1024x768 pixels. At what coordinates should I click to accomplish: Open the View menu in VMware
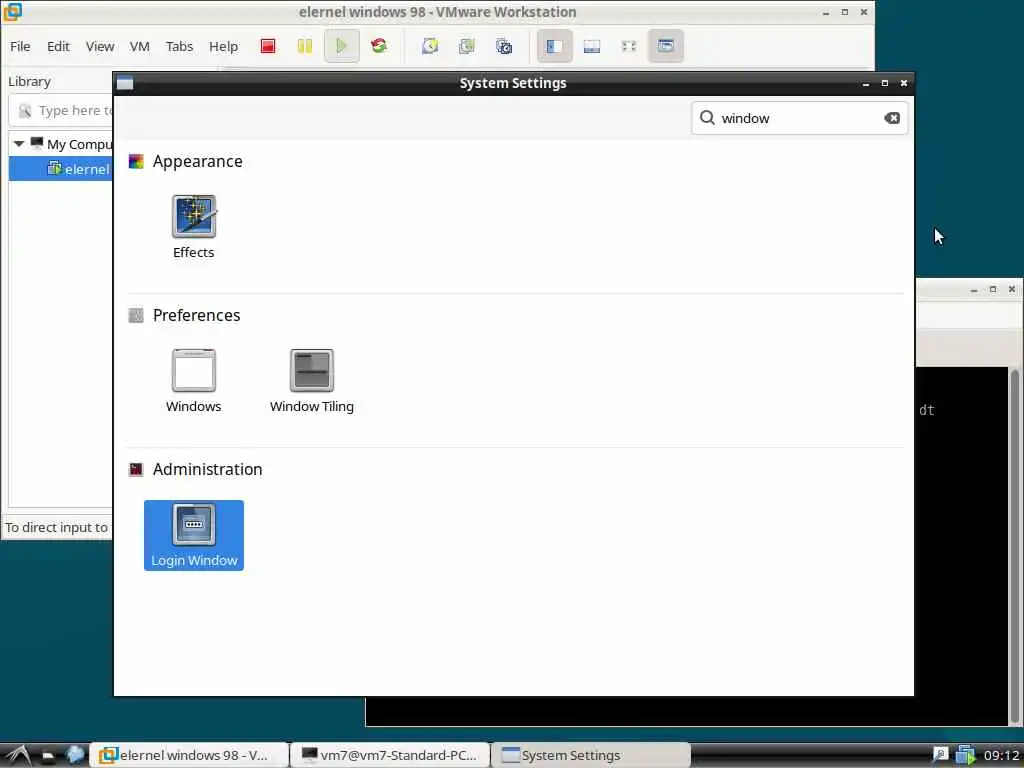pyautogui.click(x=100, y=46)
